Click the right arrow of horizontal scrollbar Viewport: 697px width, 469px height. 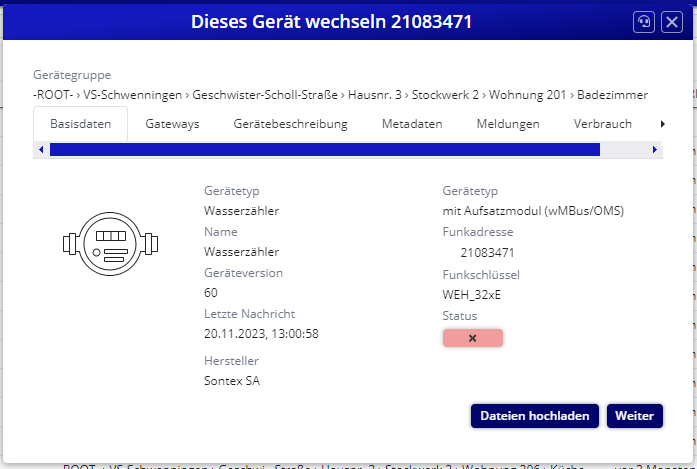(655, 150)
